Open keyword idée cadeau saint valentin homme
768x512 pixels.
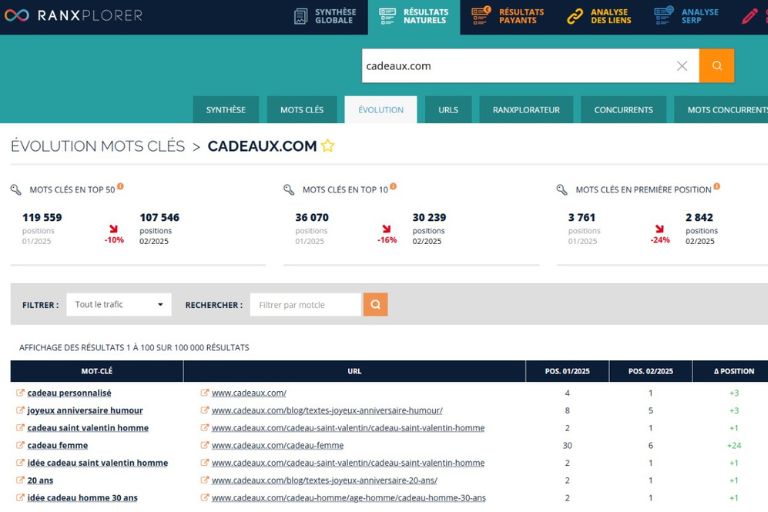click(97, 463)
